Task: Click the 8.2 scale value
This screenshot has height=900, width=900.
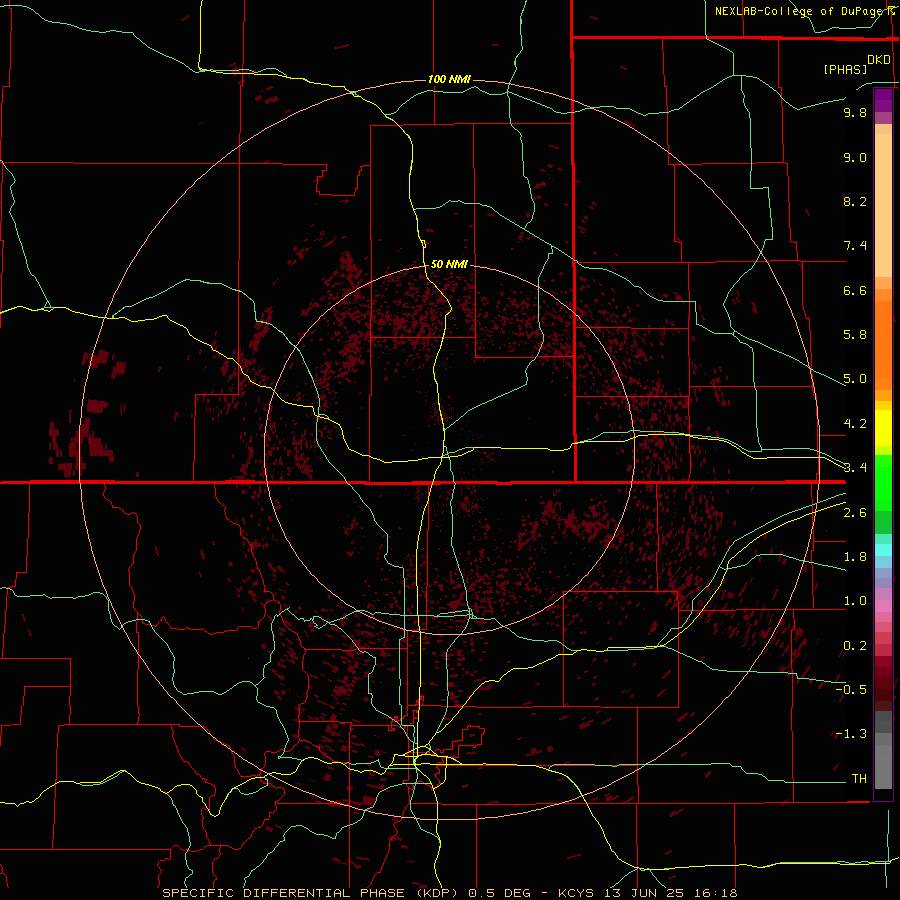Action: pos(855,201)
